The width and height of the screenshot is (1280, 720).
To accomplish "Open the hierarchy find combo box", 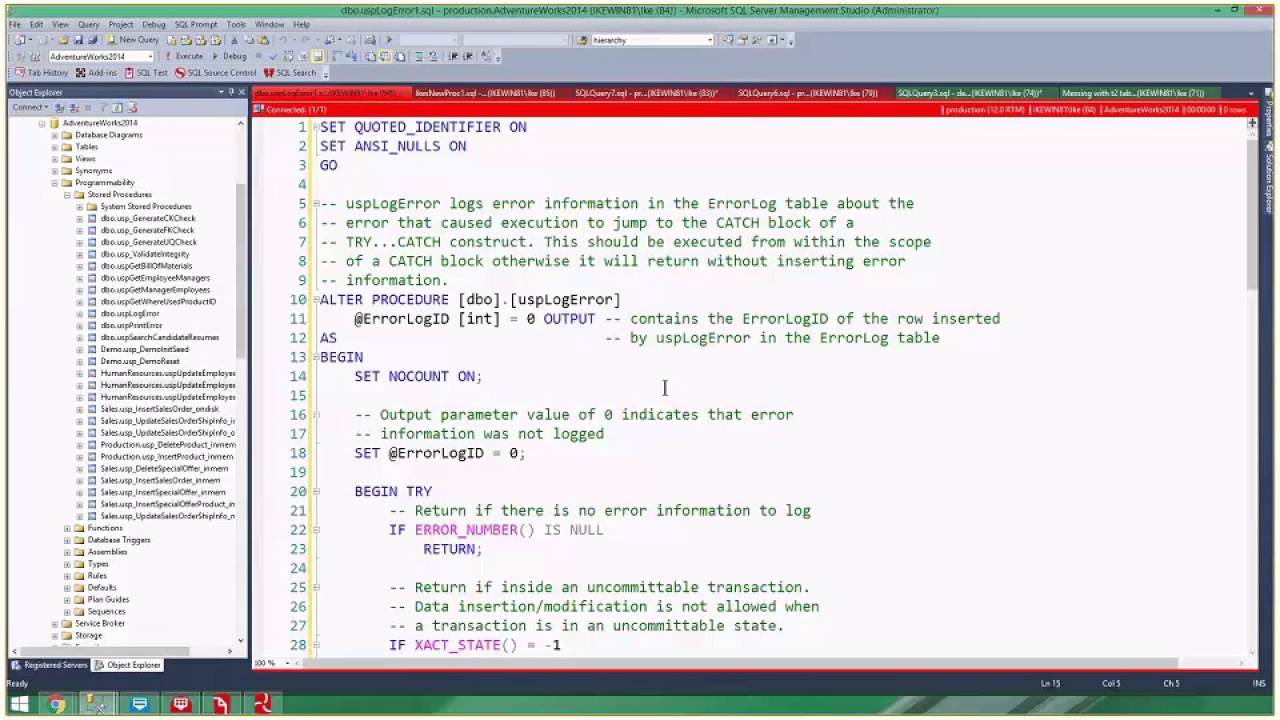I will [x=652, y=40].
